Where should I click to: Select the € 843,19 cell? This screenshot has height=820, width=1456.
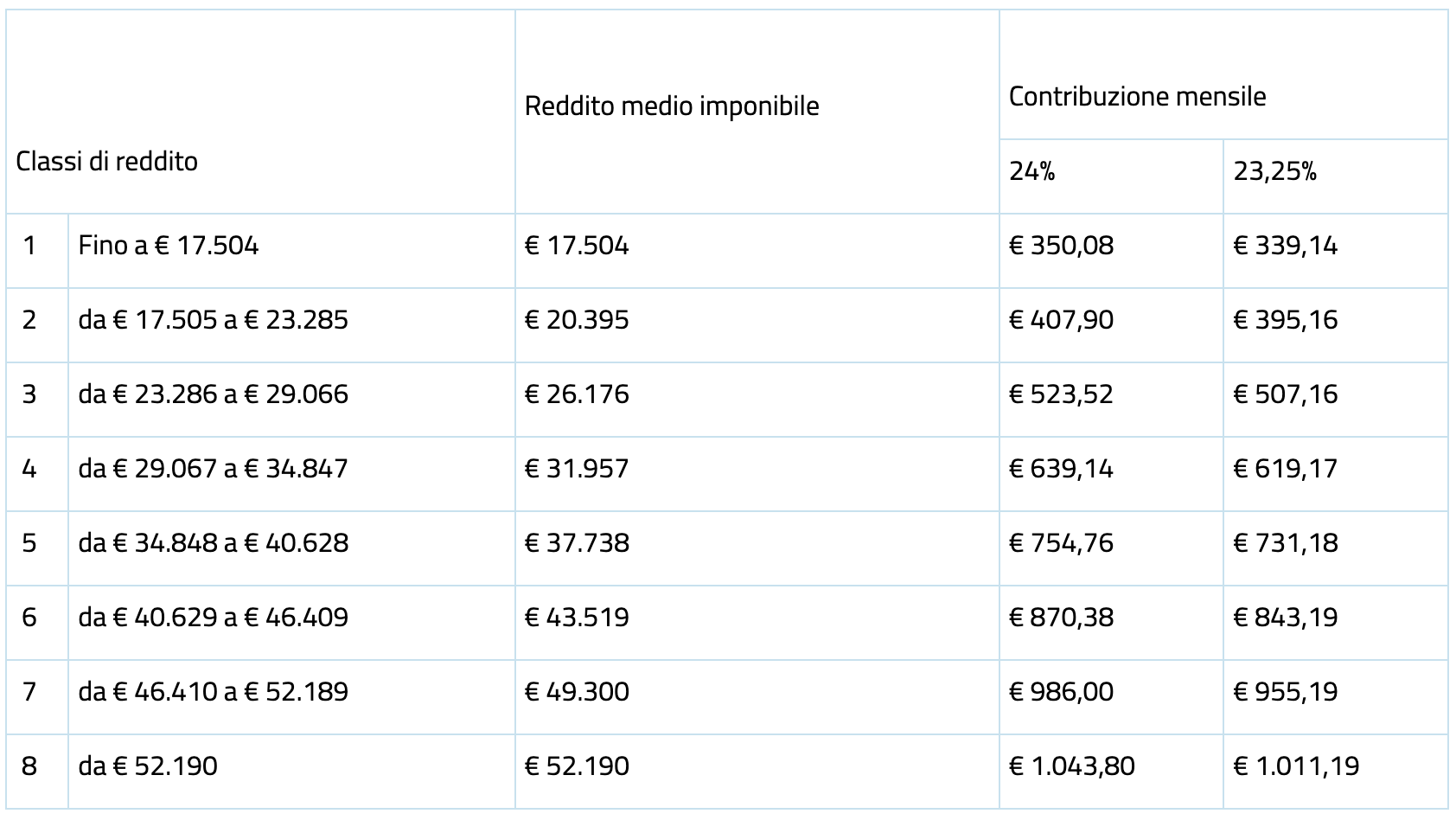pos(1285,618)
